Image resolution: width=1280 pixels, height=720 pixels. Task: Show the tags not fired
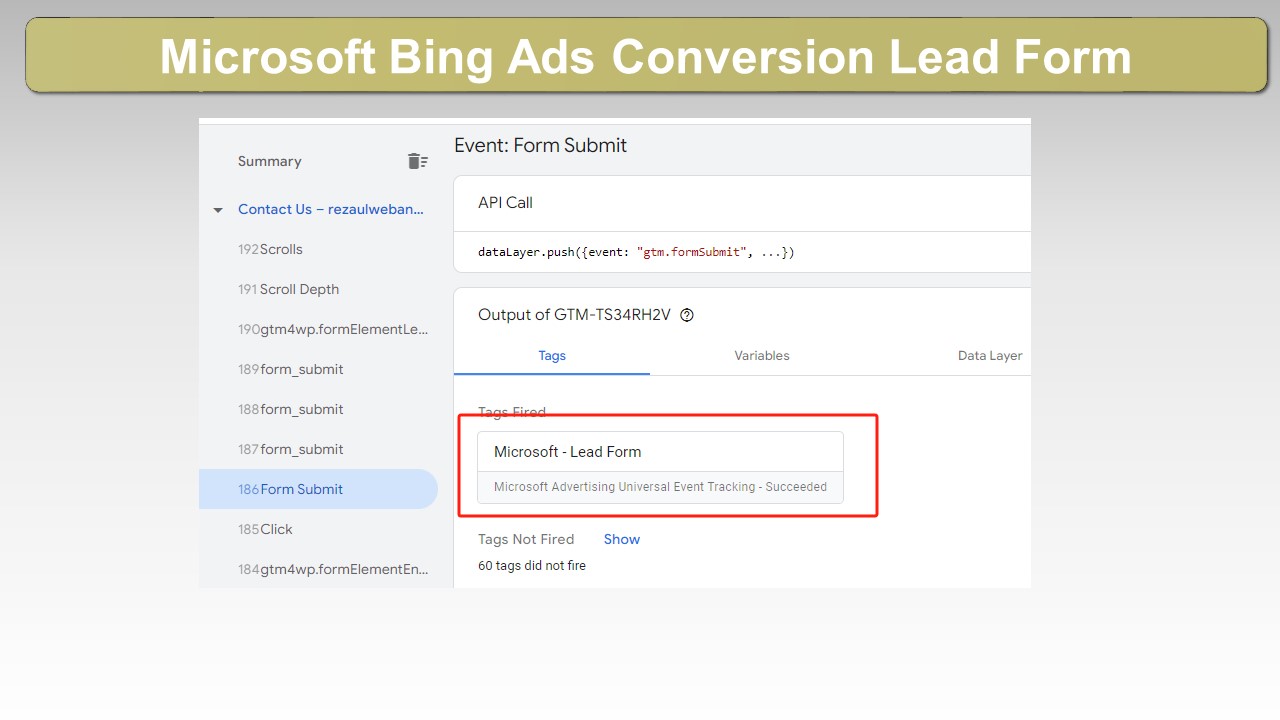click(x=621, y=539)
